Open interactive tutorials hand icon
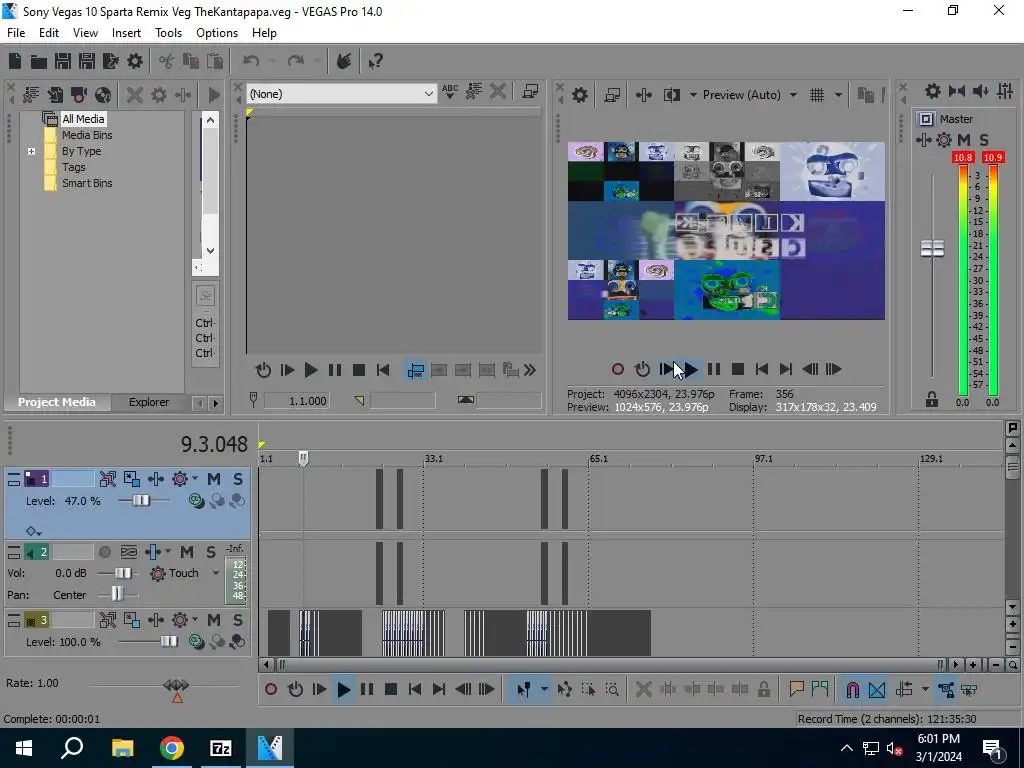This screenshot has height=768, width=1024. coord(344,61)
